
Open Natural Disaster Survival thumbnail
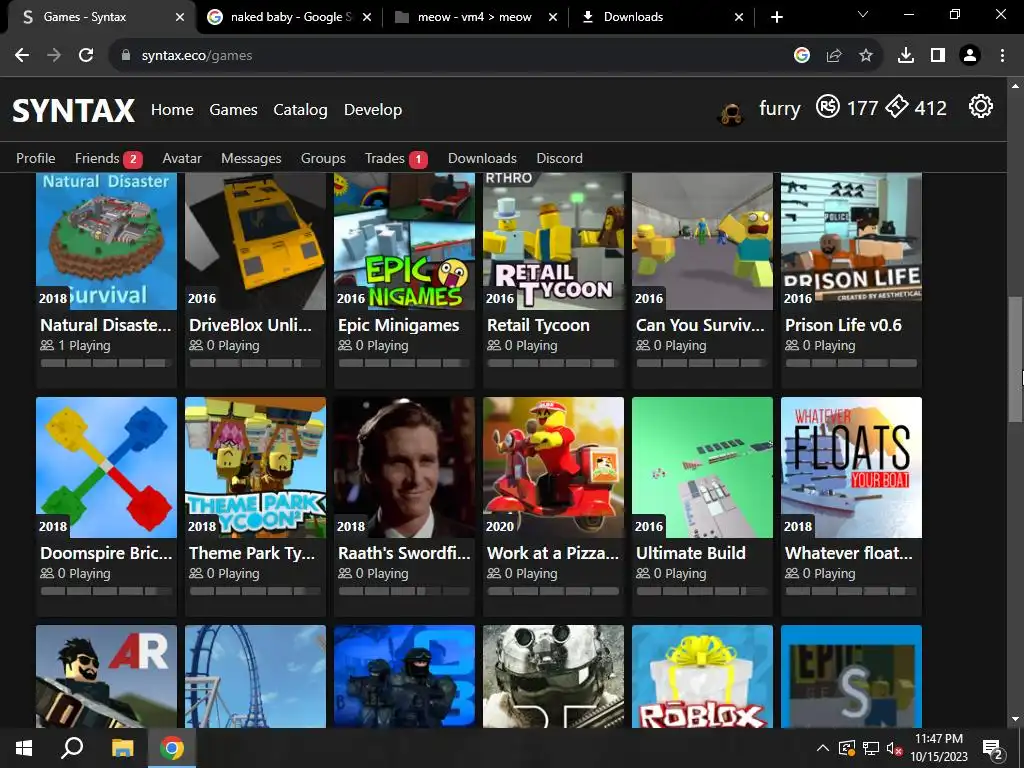click(x=106, y=241)
